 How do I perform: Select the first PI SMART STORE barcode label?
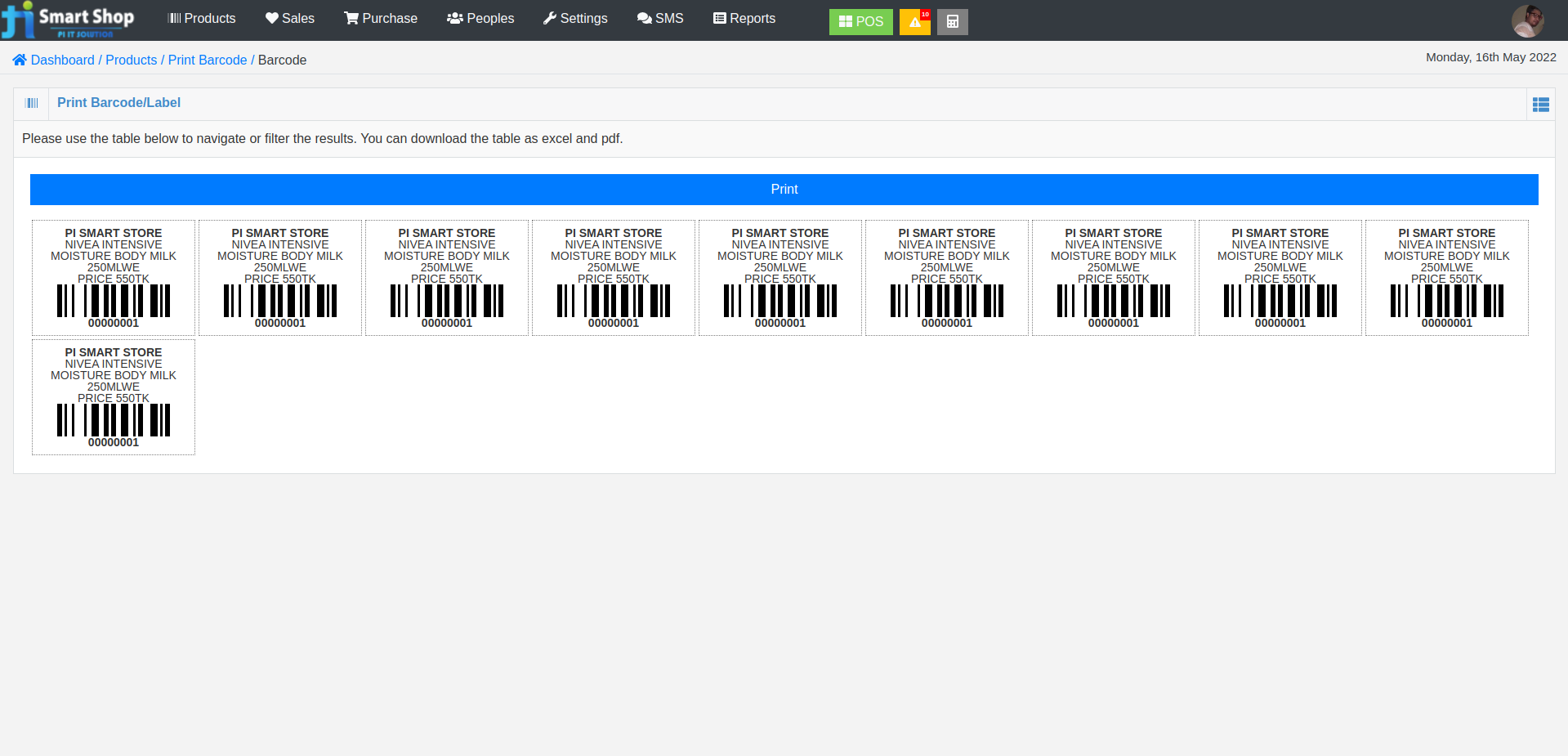click(113, 277)
